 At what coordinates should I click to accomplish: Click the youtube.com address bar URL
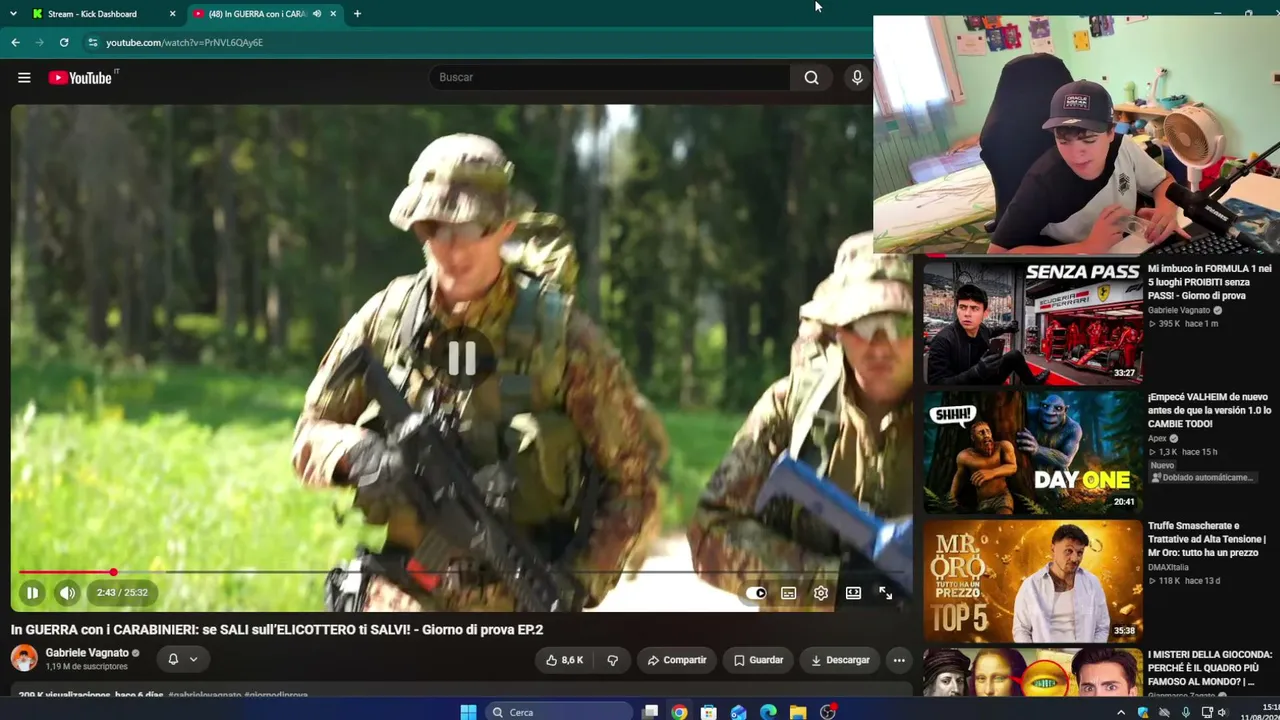(x=184, y=43)
